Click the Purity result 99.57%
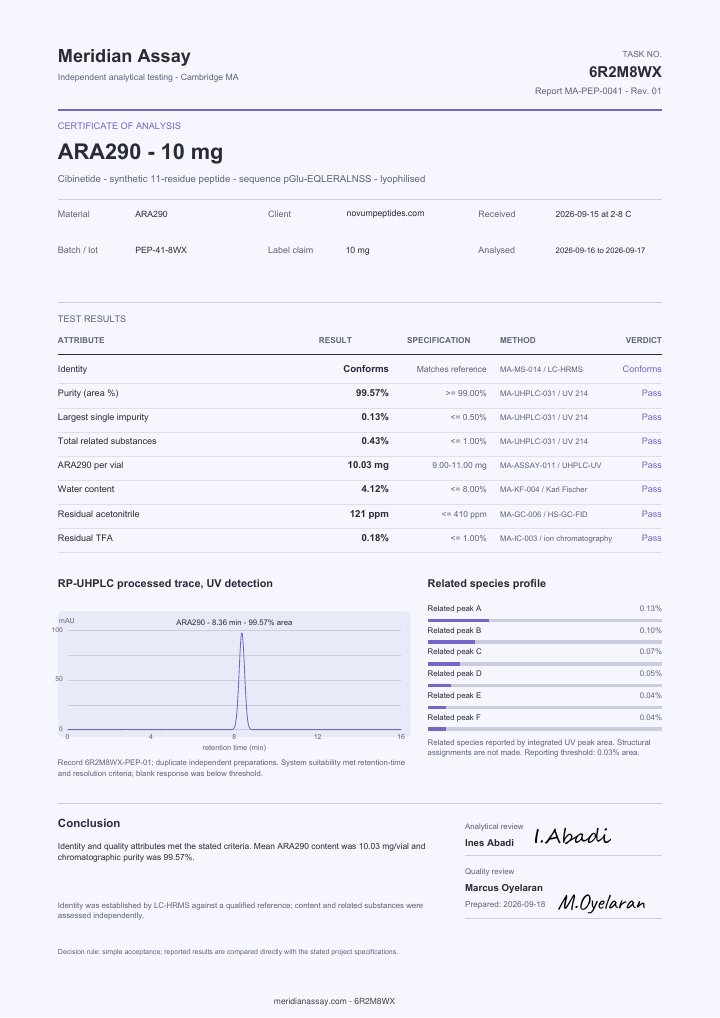 pos(372,393)
